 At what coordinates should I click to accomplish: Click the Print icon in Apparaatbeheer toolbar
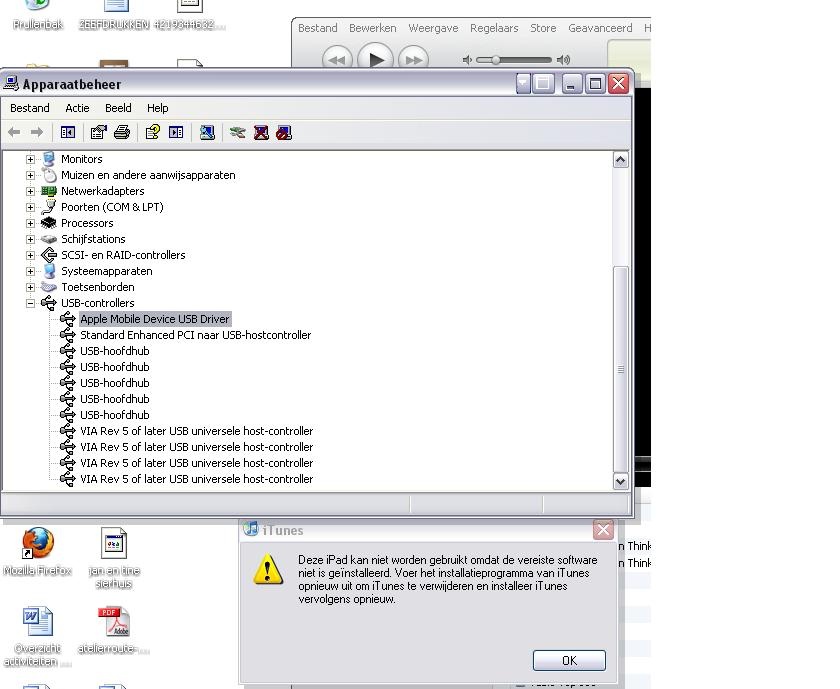(x=122, y=132)
